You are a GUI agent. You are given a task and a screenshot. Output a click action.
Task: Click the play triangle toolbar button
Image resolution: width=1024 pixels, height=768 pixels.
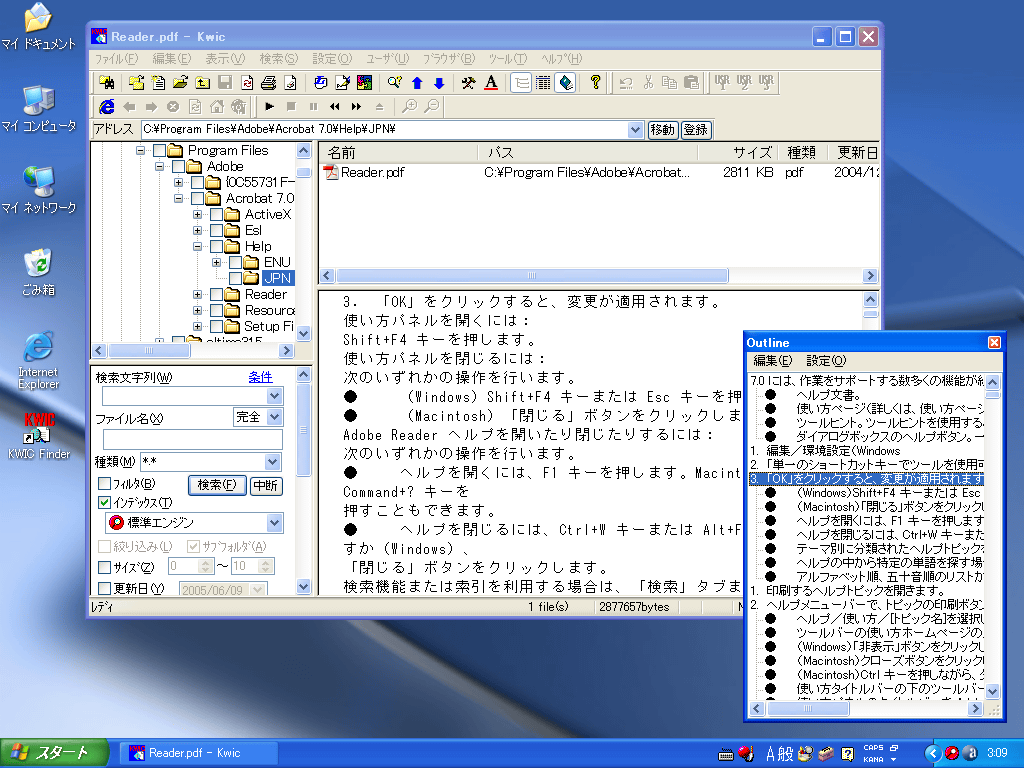270,106
